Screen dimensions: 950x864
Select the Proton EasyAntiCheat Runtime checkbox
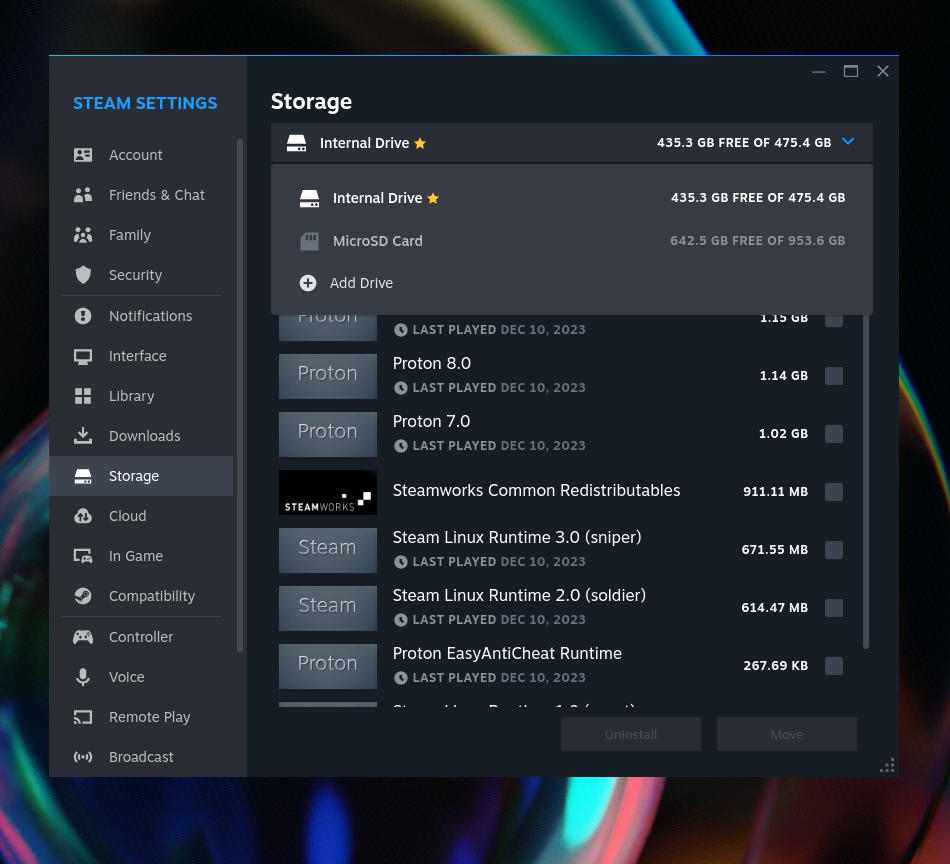tap(834, 666)
